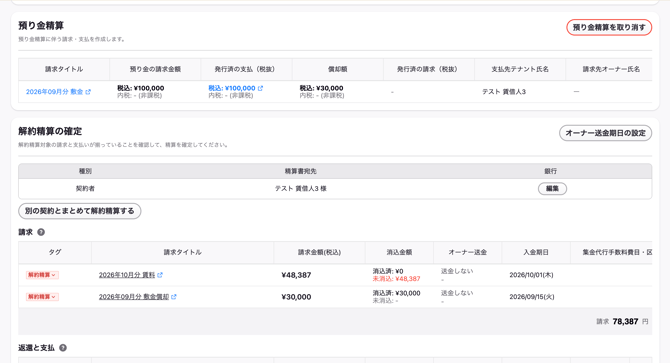Click the 発行済の支払（税抜） column header
The width and height of the screenshot is (670, 363).
[x=246, y=69]
